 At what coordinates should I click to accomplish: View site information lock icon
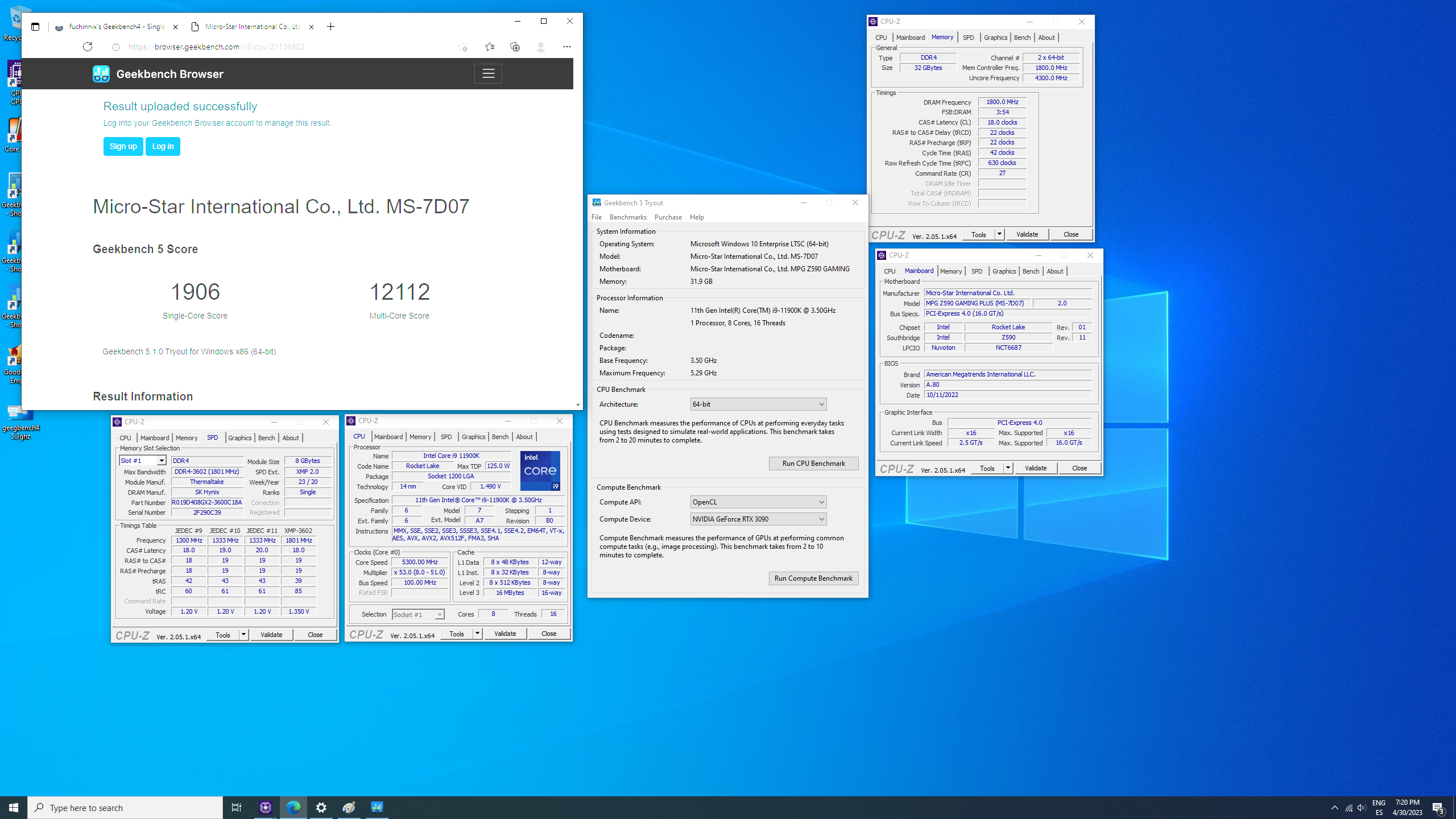[x=116, y=47]
